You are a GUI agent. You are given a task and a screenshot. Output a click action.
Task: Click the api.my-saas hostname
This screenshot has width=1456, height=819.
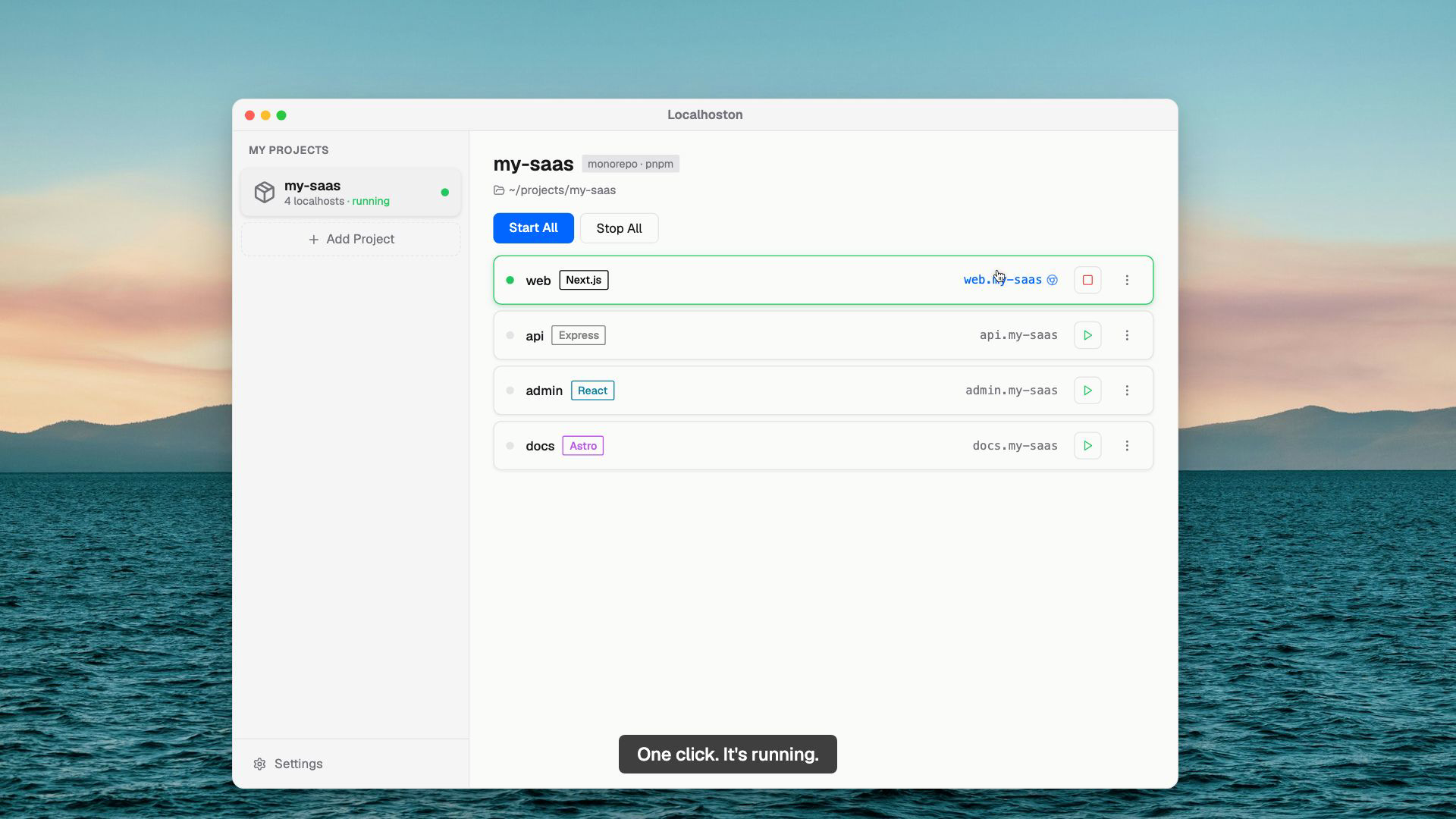click(x=1018, y=335)
